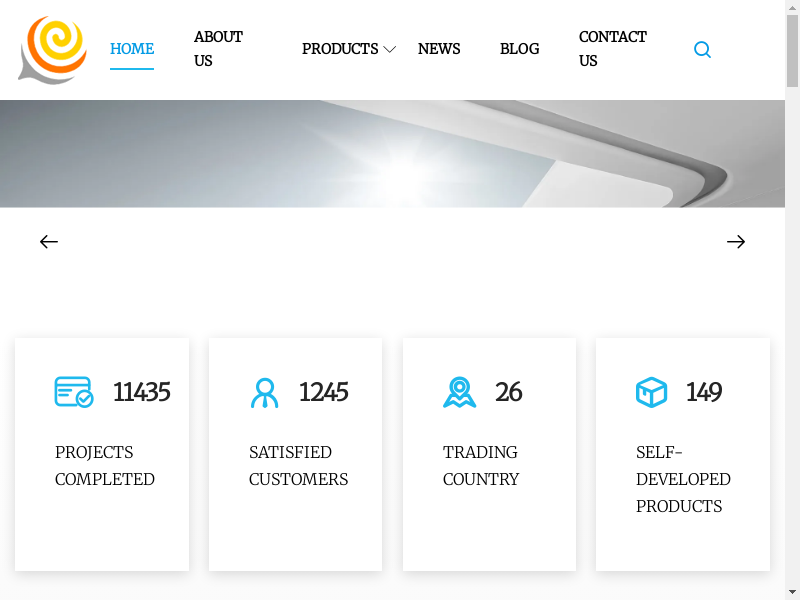Click the projects completed card icon
This screenshot has height=600, width=800.
click(74, 392)
